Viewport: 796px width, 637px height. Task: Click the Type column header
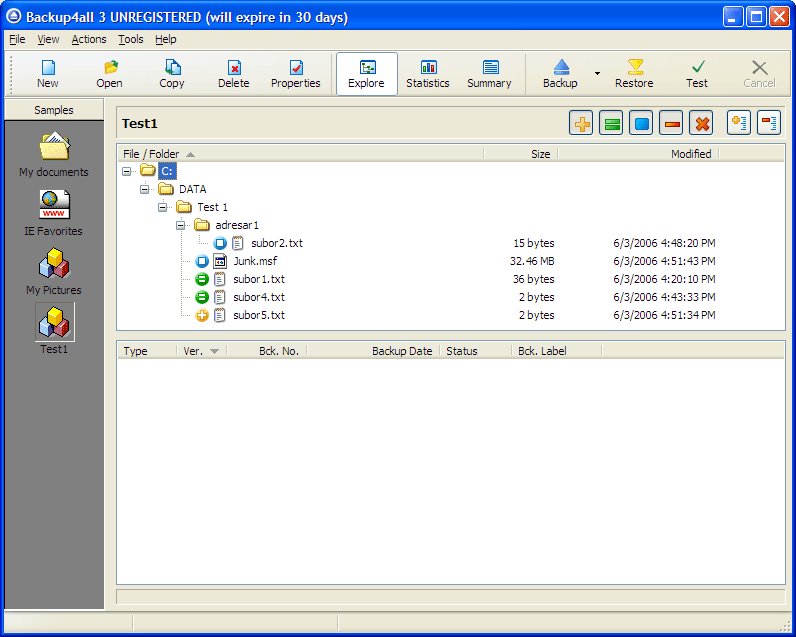point(148,351)
